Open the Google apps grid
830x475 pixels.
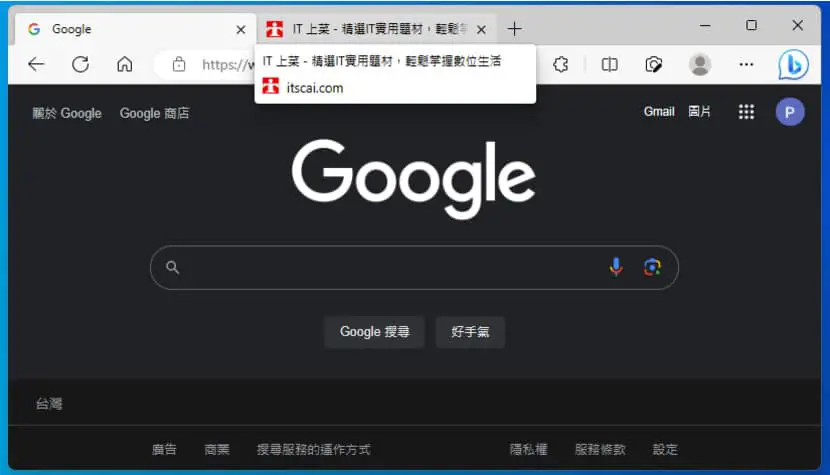746,112
